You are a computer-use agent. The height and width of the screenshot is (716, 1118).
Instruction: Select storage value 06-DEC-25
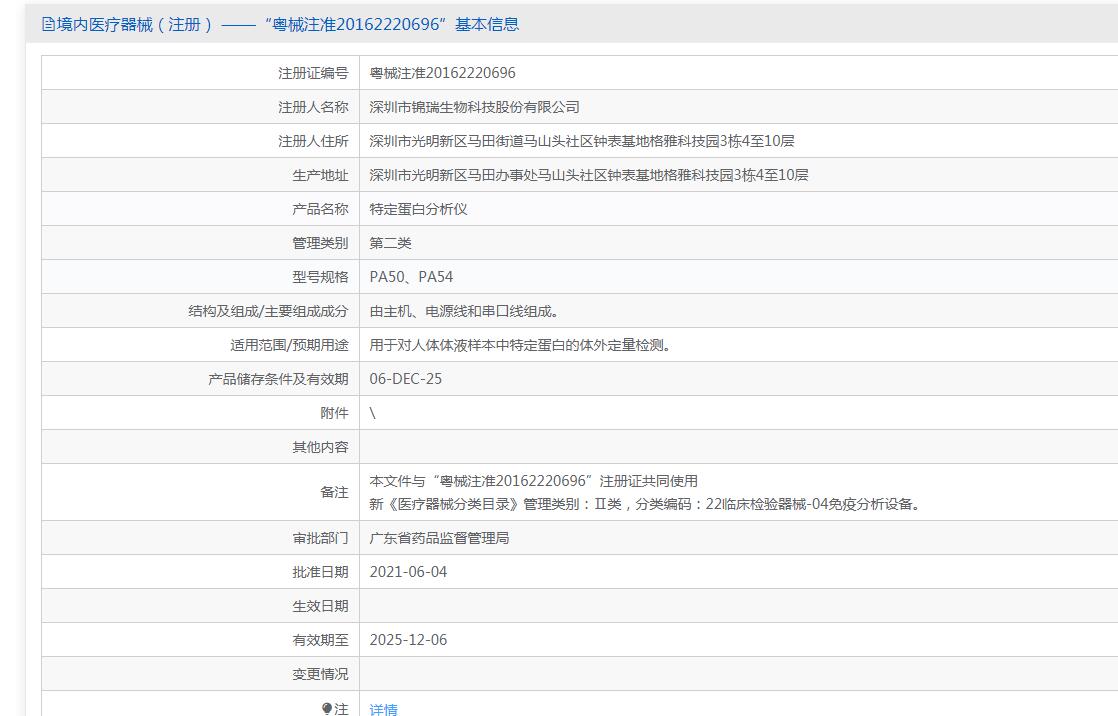(x=406, y=379)
